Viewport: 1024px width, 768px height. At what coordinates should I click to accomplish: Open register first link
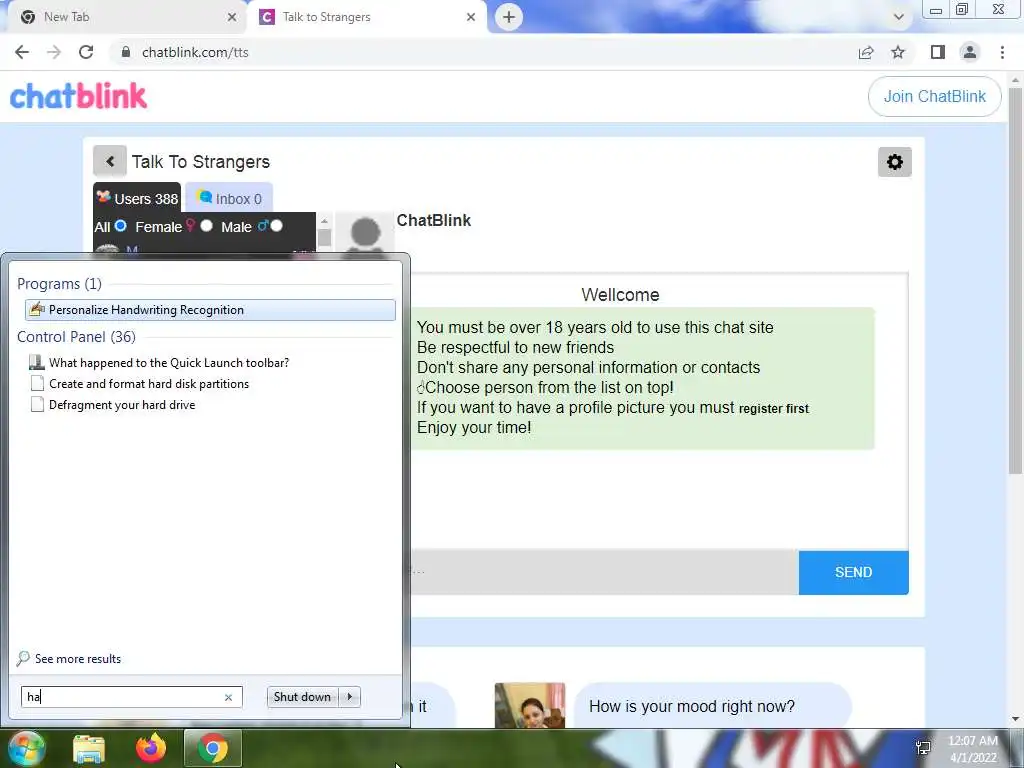click(774, 409)
